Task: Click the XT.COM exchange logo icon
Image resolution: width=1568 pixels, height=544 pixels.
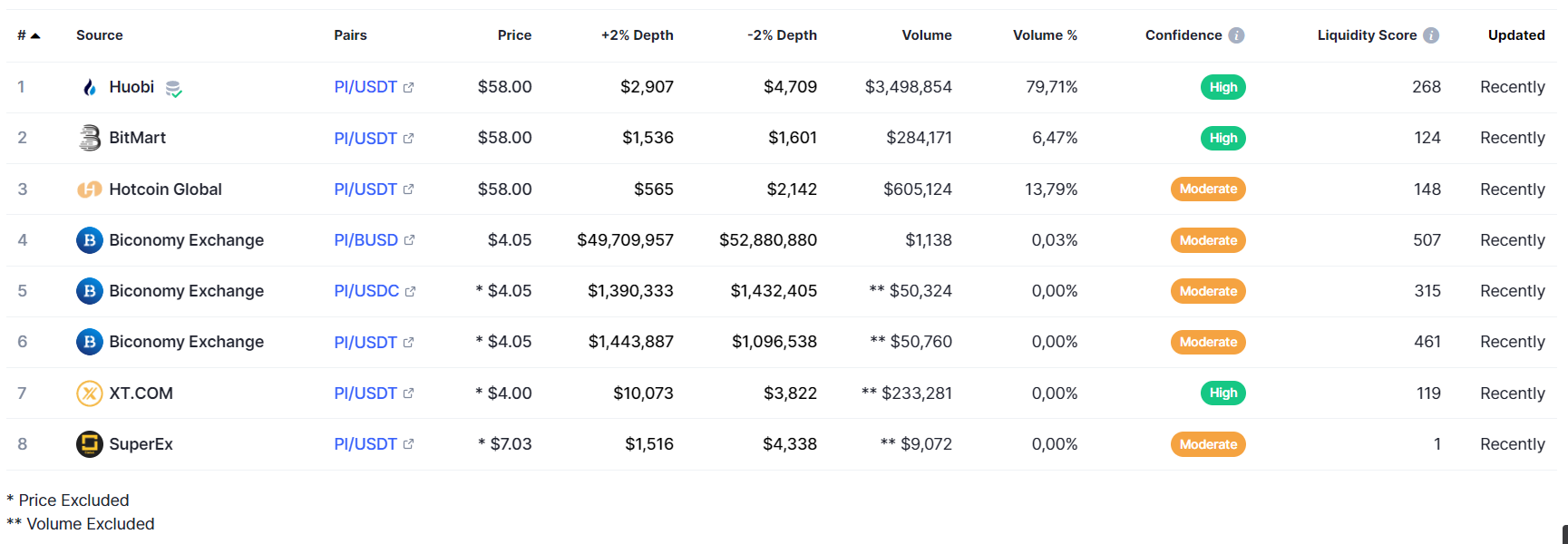Action: click(x=89, y=393)
